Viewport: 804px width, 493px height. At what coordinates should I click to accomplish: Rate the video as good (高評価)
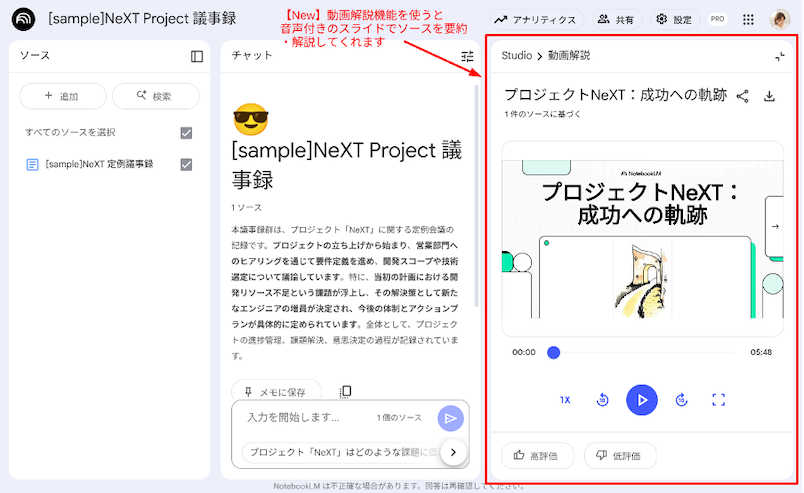[537, 456]
